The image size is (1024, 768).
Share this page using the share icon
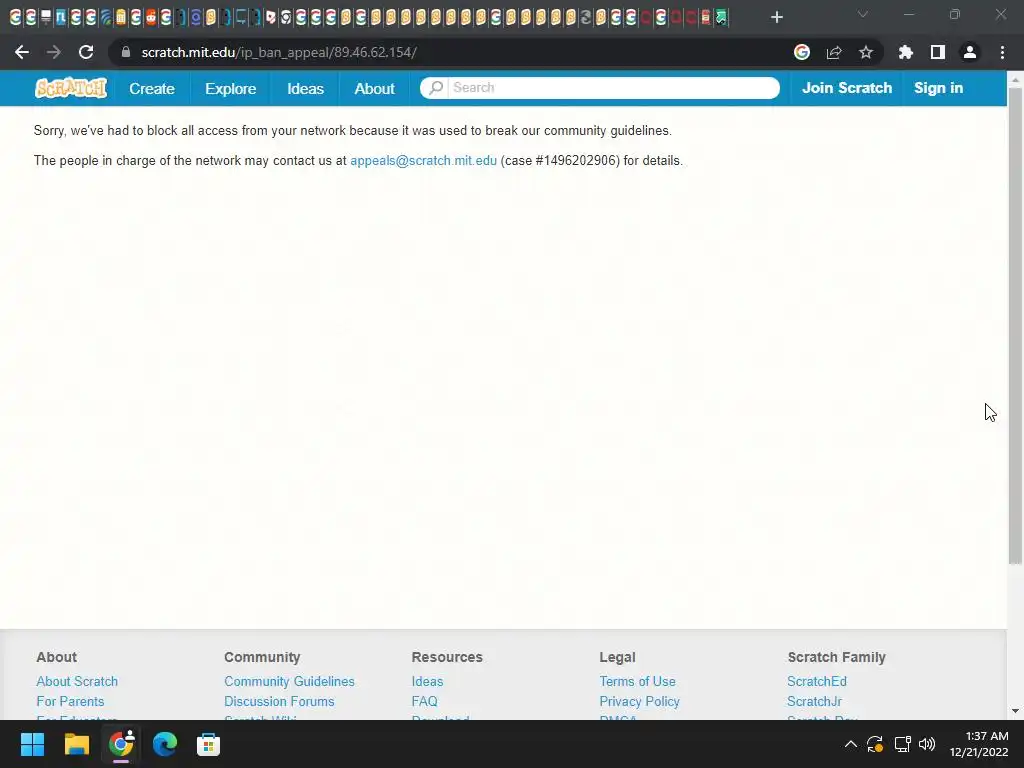tap(834, 52)
